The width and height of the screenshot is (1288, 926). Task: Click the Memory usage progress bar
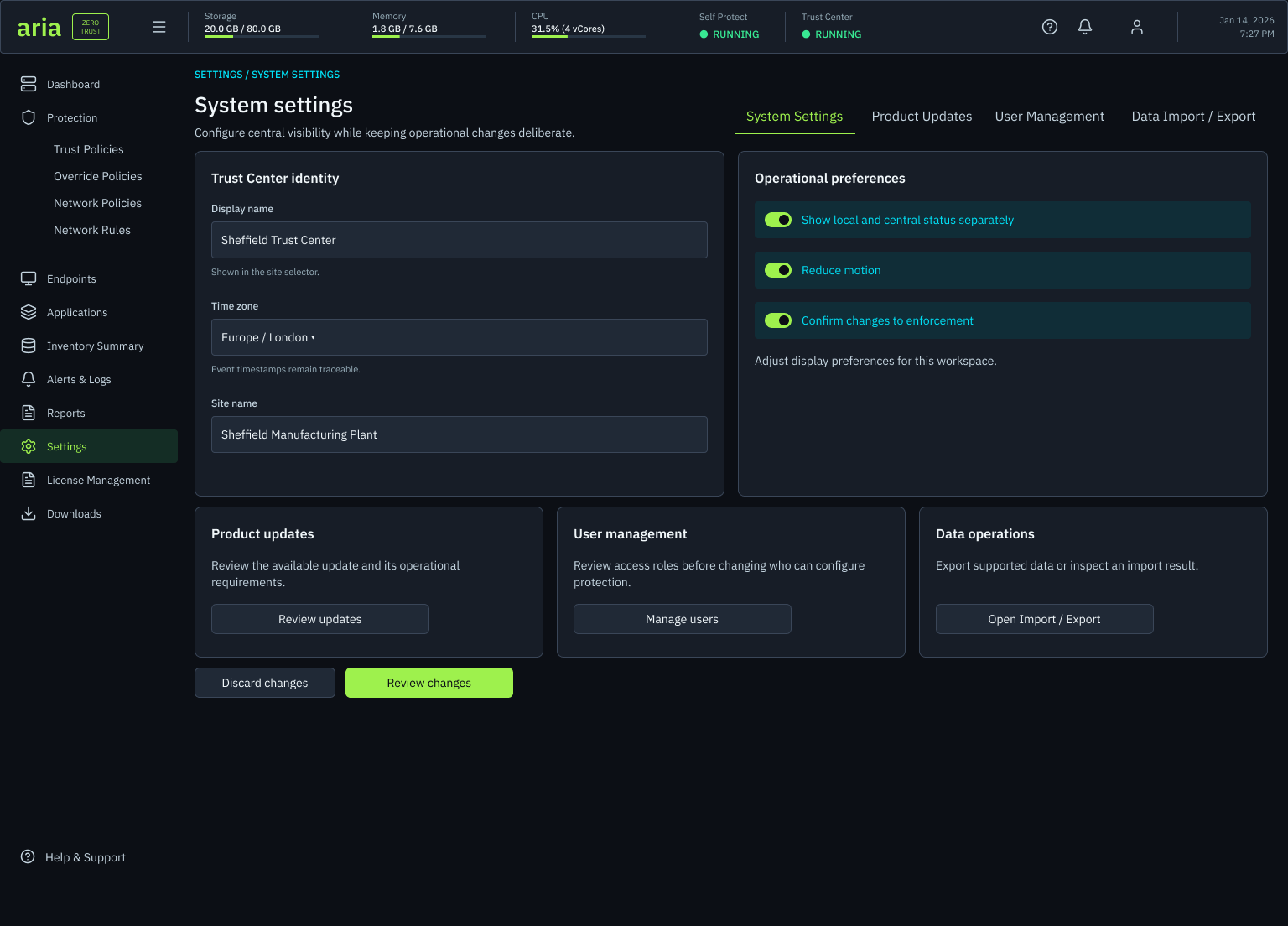point(429,36)
